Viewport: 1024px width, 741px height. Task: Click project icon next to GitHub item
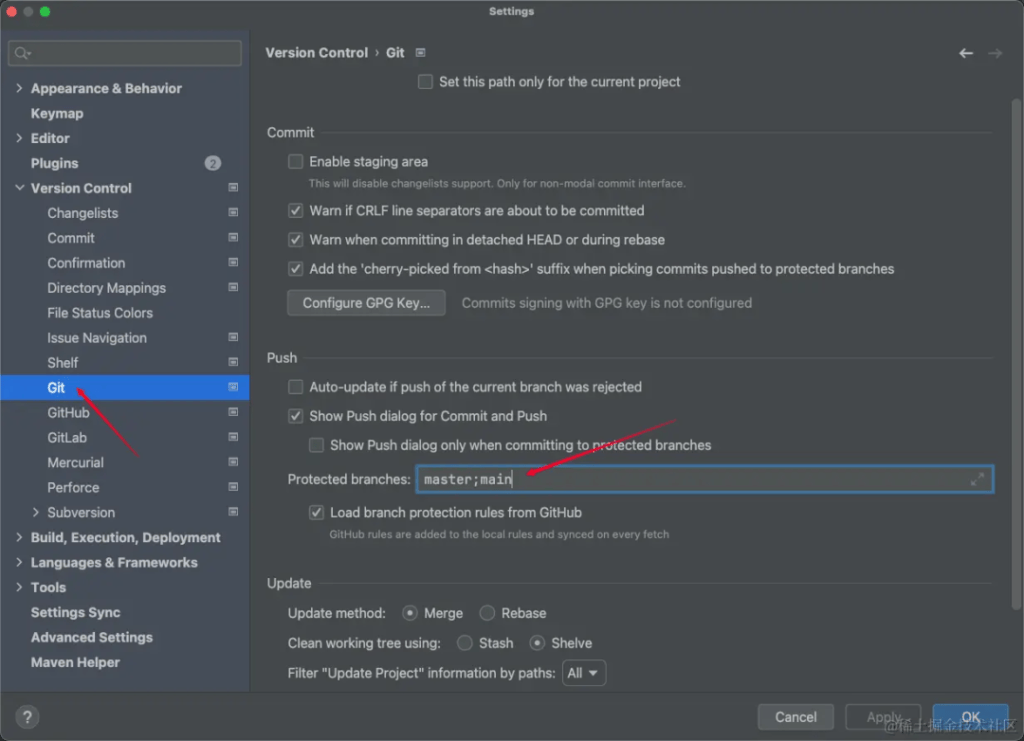[x=233, y=413]
